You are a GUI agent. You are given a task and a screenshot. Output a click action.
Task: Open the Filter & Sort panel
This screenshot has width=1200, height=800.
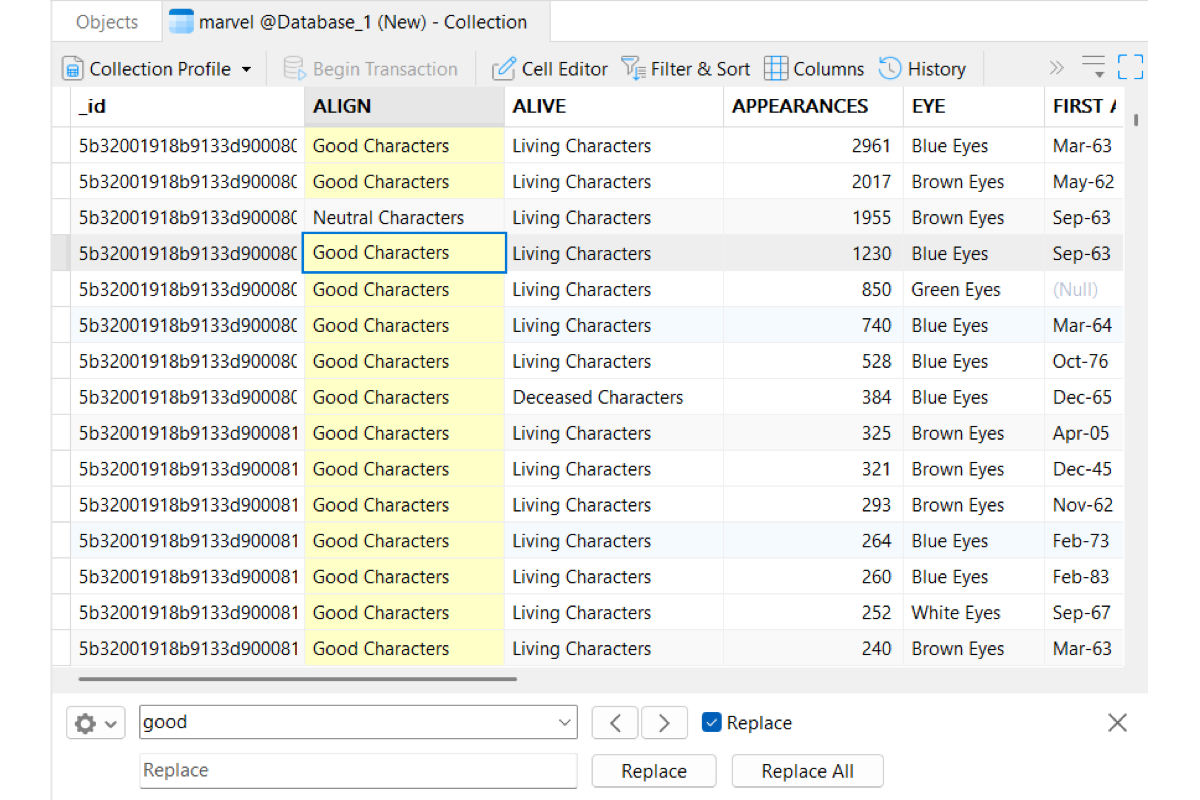point(685,69)
